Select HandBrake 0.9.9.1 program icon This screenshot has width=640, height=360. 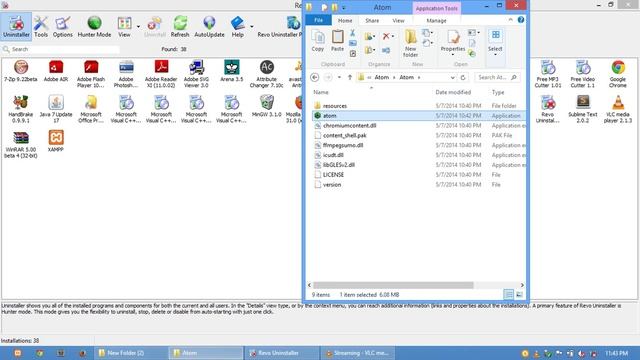click(20, 109)
